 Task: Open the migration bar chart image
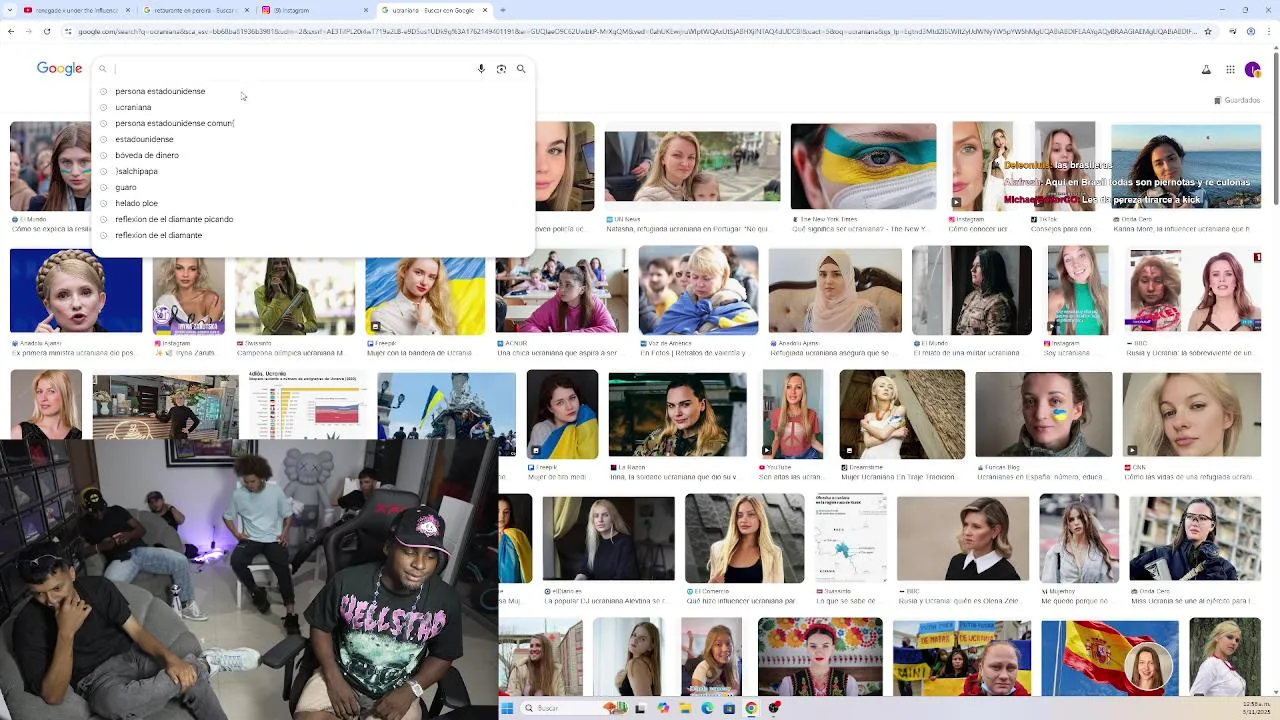[307, 404]
